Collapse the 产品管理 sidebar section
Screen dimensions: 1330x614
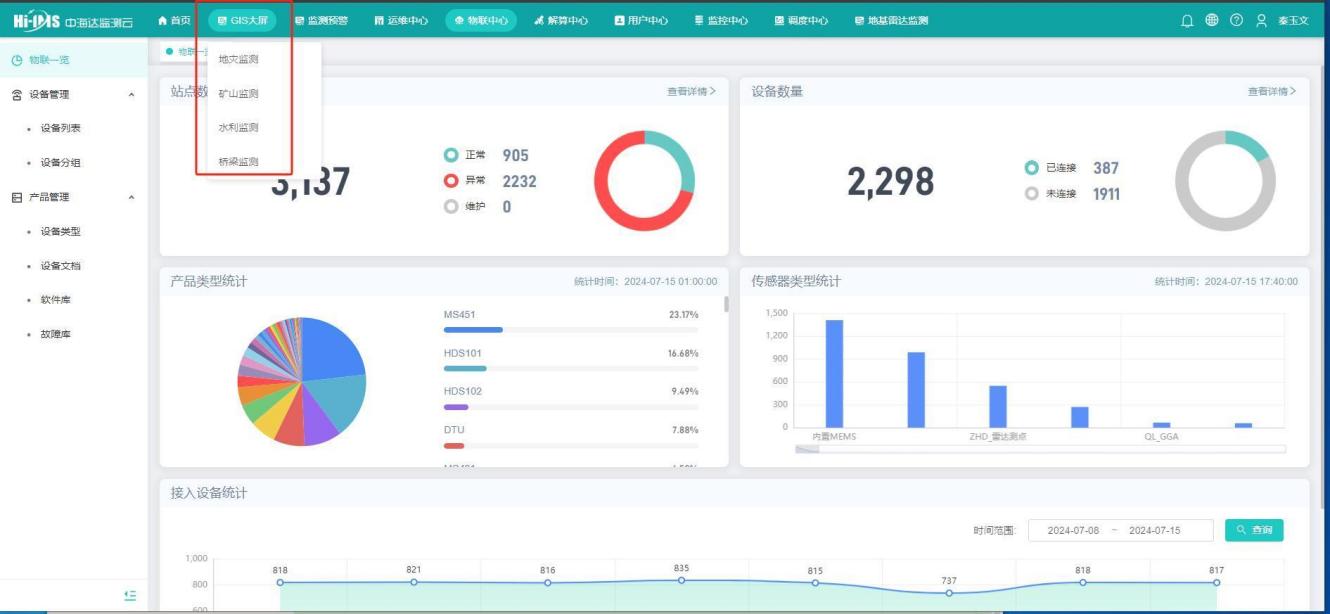131,198
